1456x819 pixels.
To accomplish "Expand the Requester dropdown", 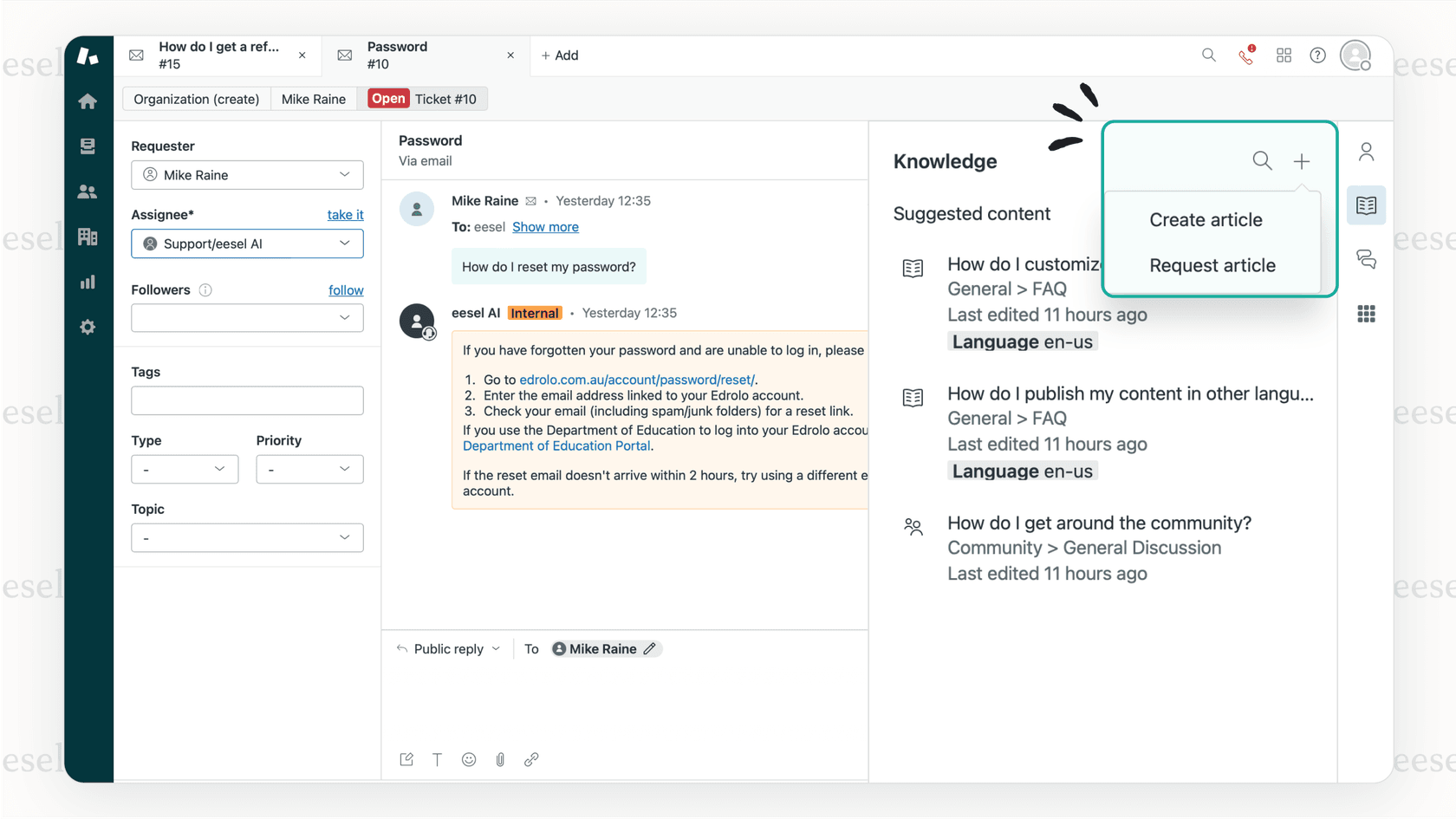I will (247, 175).
